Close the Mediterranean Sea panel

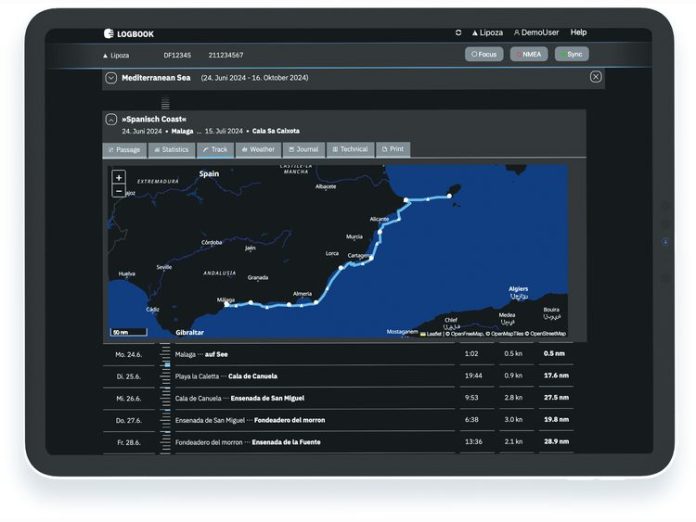click(x=596, y=77)
